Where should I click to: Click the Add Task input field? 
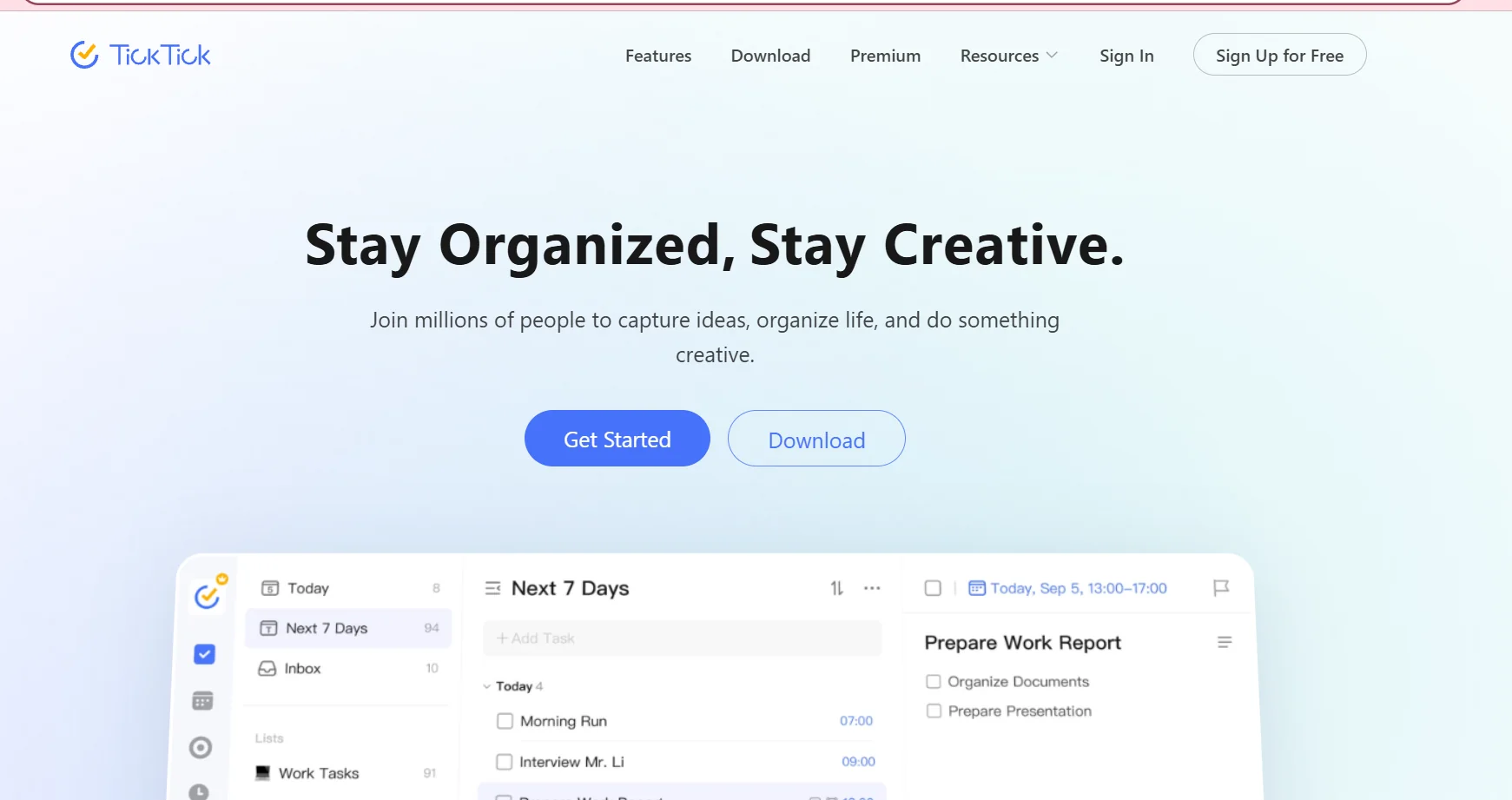682,638
